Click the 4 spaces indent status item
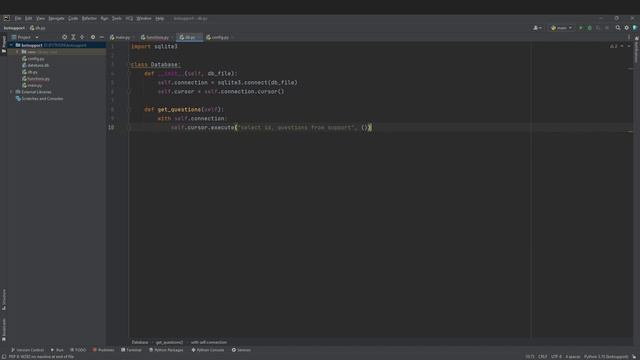The height and width of the screenshot is (360, 640). click(x=573, y=357)
